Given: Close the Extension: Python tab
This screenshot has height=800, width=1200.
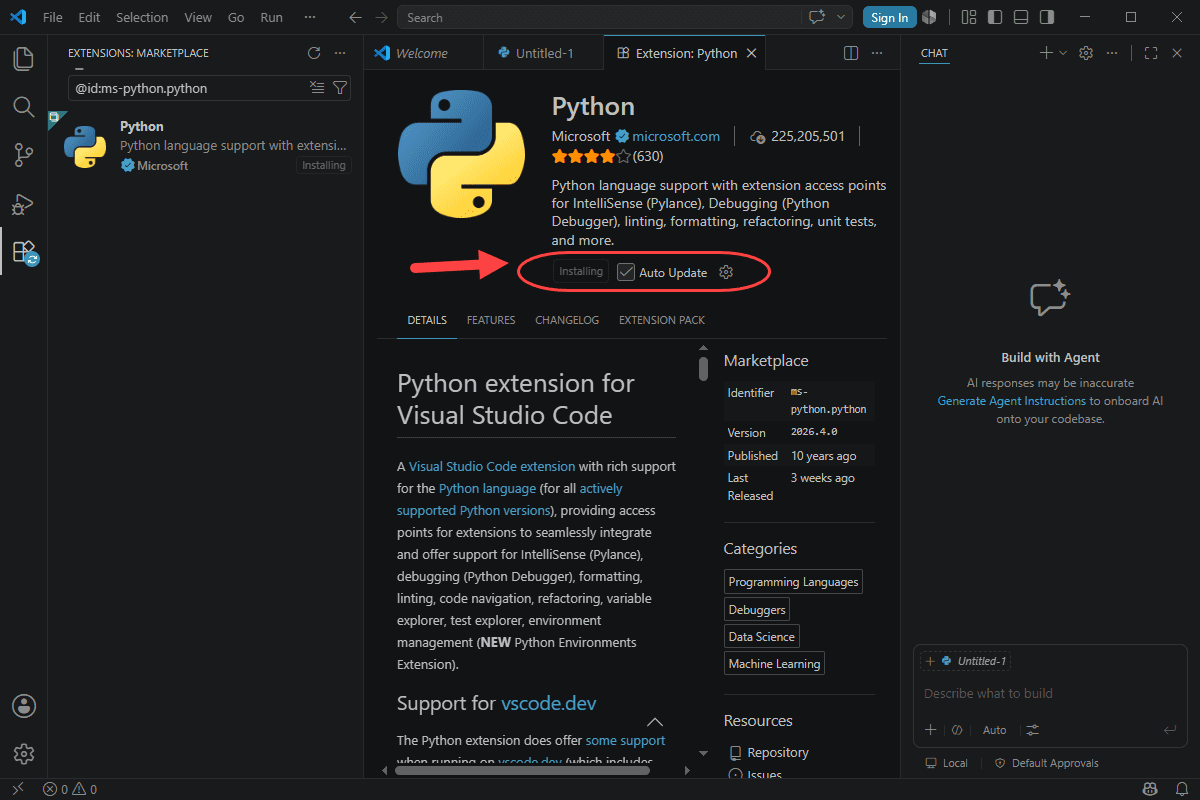Looking at the screenshot, I should pos(752,53).
